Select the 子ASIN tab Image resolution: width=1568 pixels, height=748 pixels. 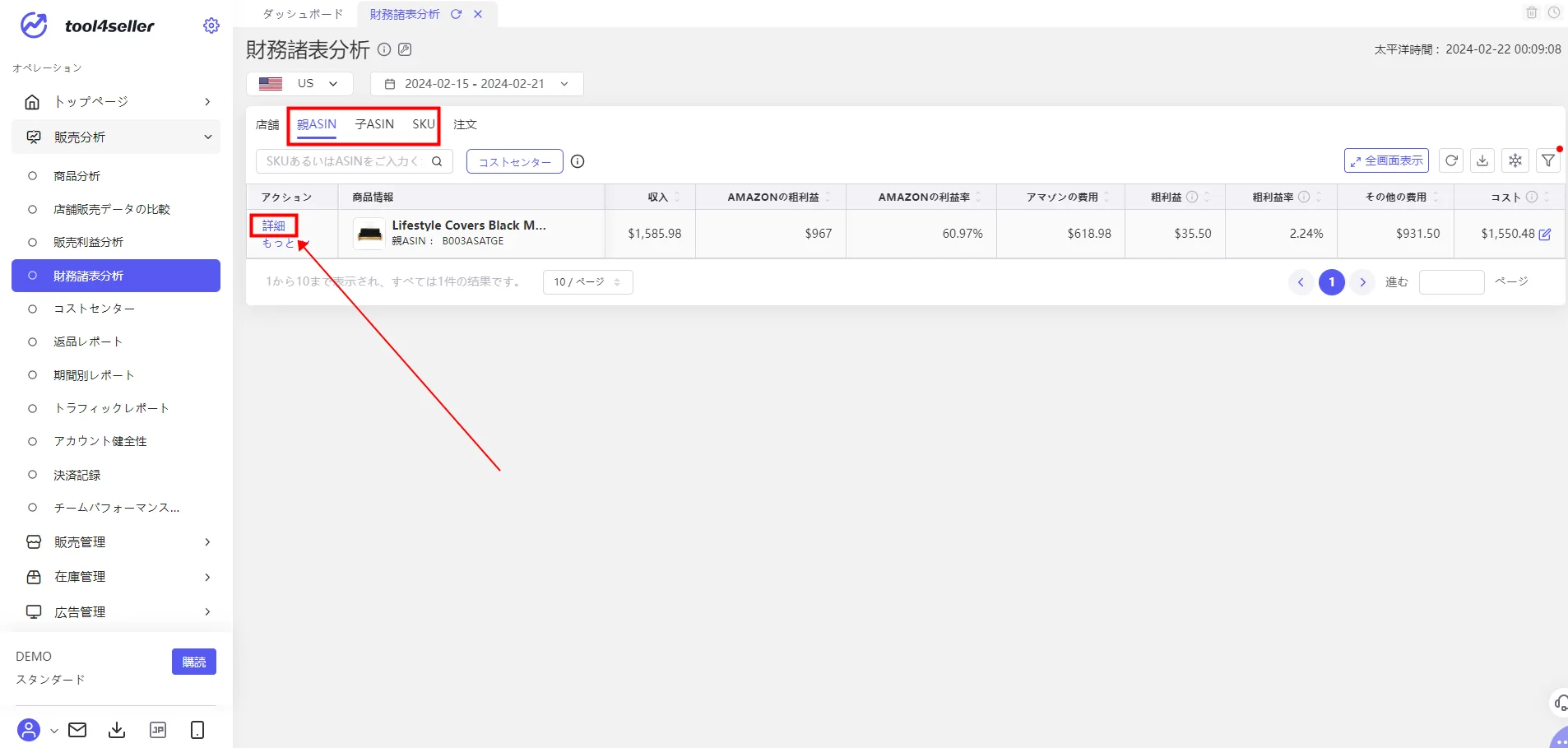(374, 124)
